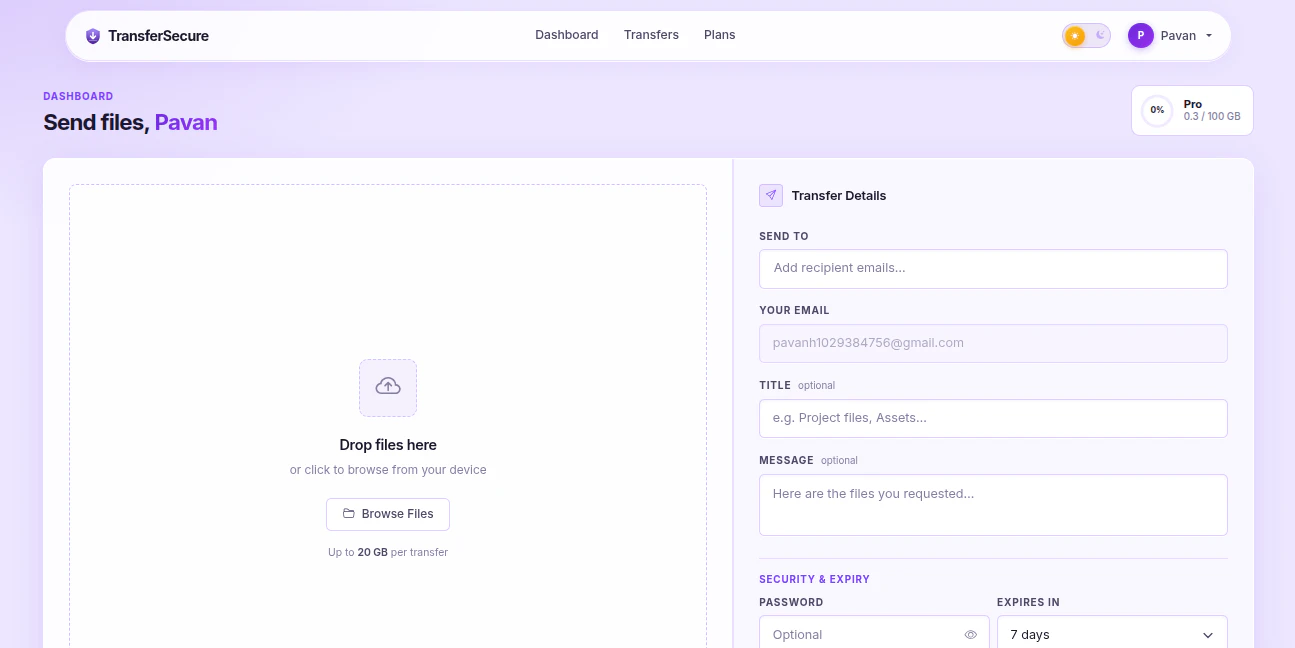Viewport: 1295px width, 648px height.
Task: Switch to the Transfers page
Action: click(x=651, y=35)
